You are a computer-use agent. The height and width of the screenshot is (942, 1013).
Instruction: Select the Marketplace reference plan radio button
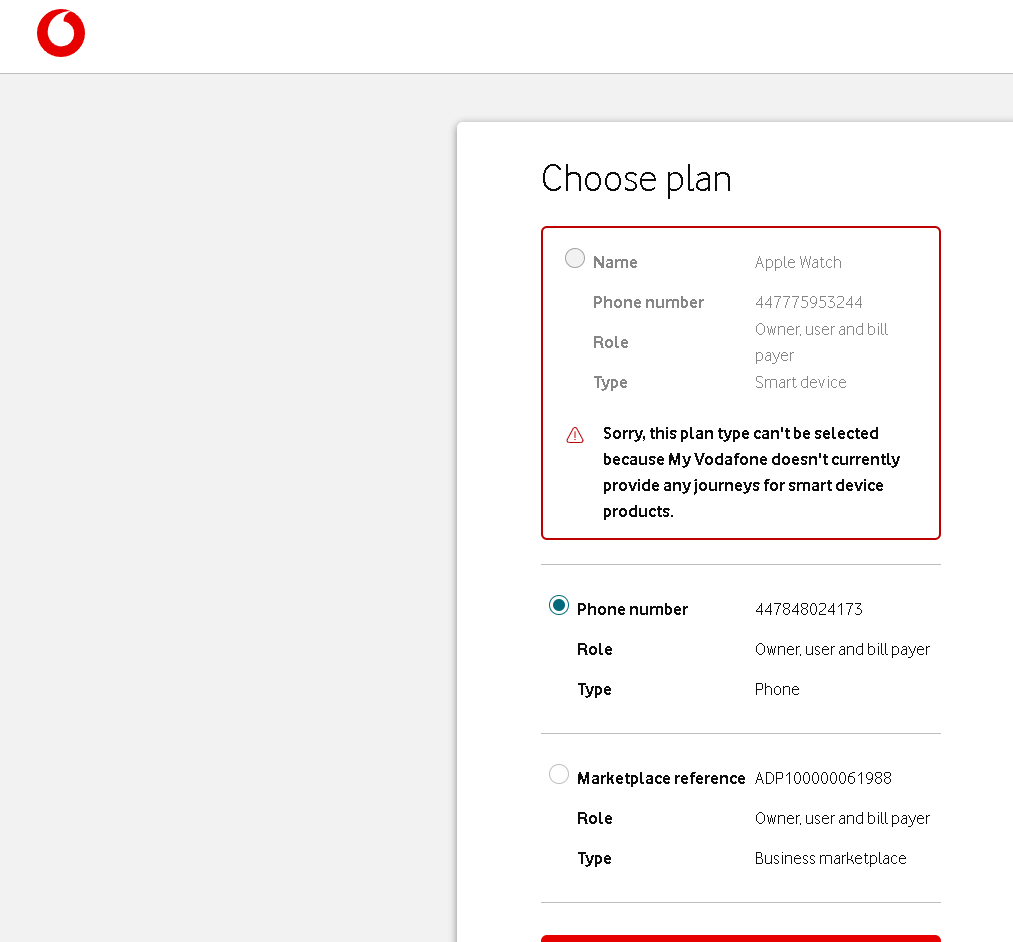(559, 774)
